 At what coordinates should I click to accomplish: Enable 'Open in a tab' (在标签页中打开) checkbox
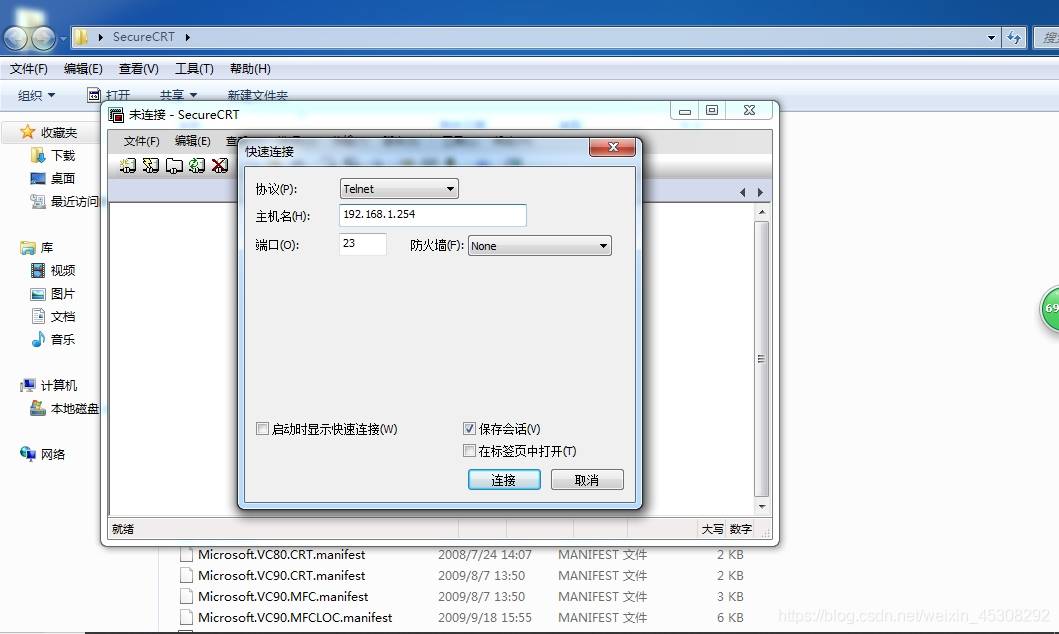469,450
